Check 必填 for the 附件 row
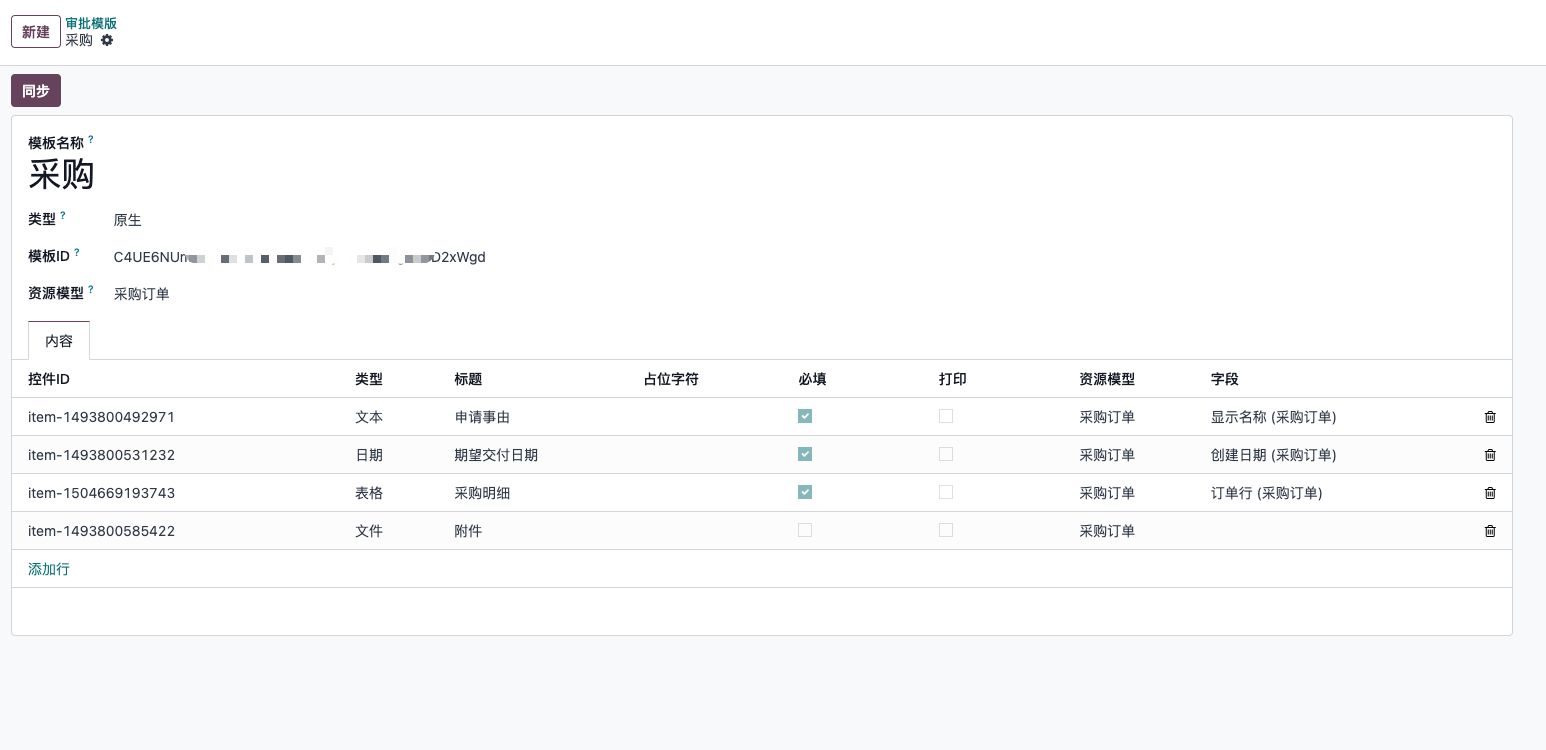1546x750 pixels. (805, 530)
